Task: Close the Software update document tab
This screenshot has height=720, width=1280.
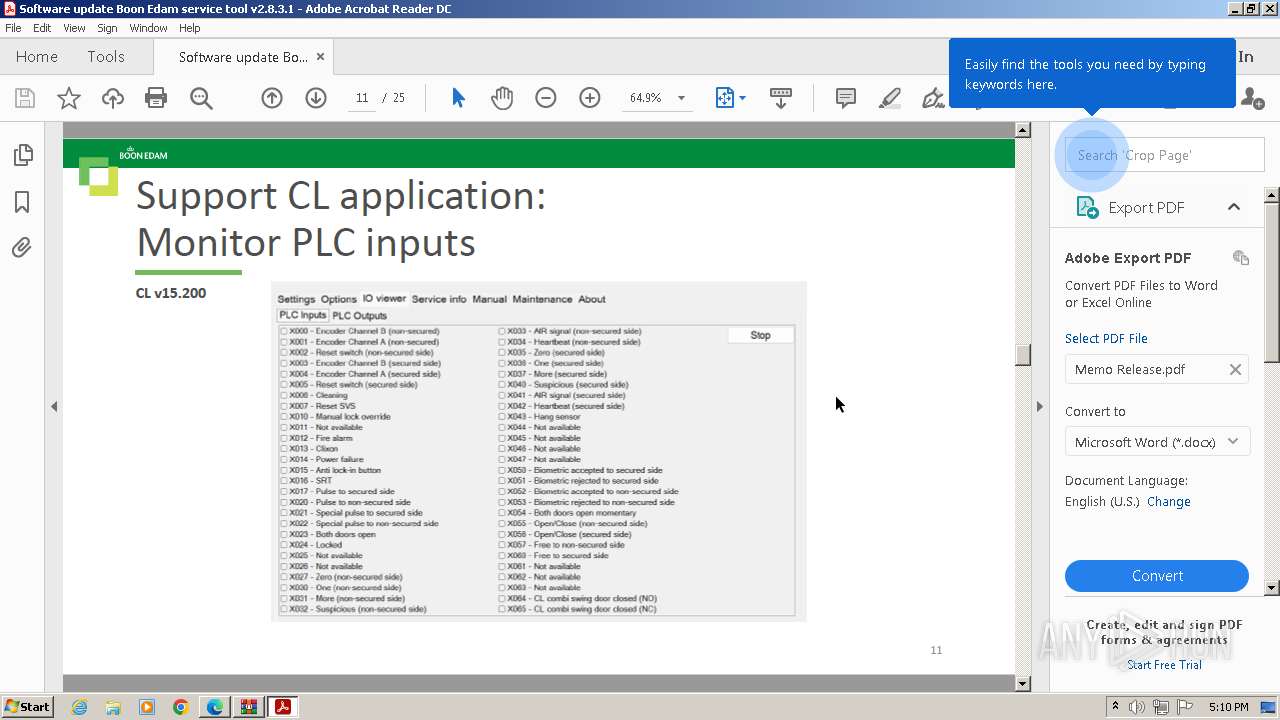Action: coord(320,57)
